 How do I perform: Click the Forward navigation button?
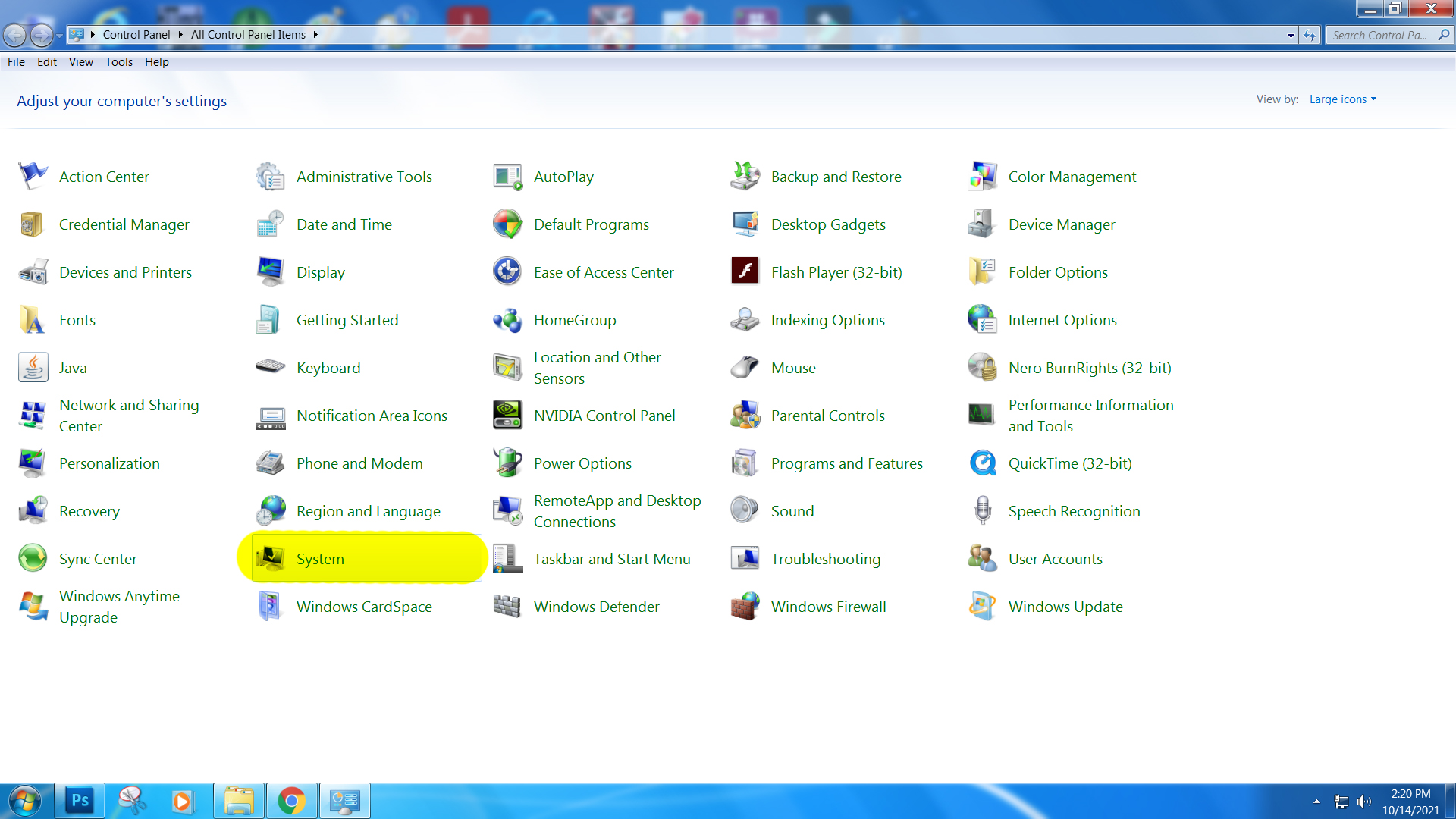[42, 35]
